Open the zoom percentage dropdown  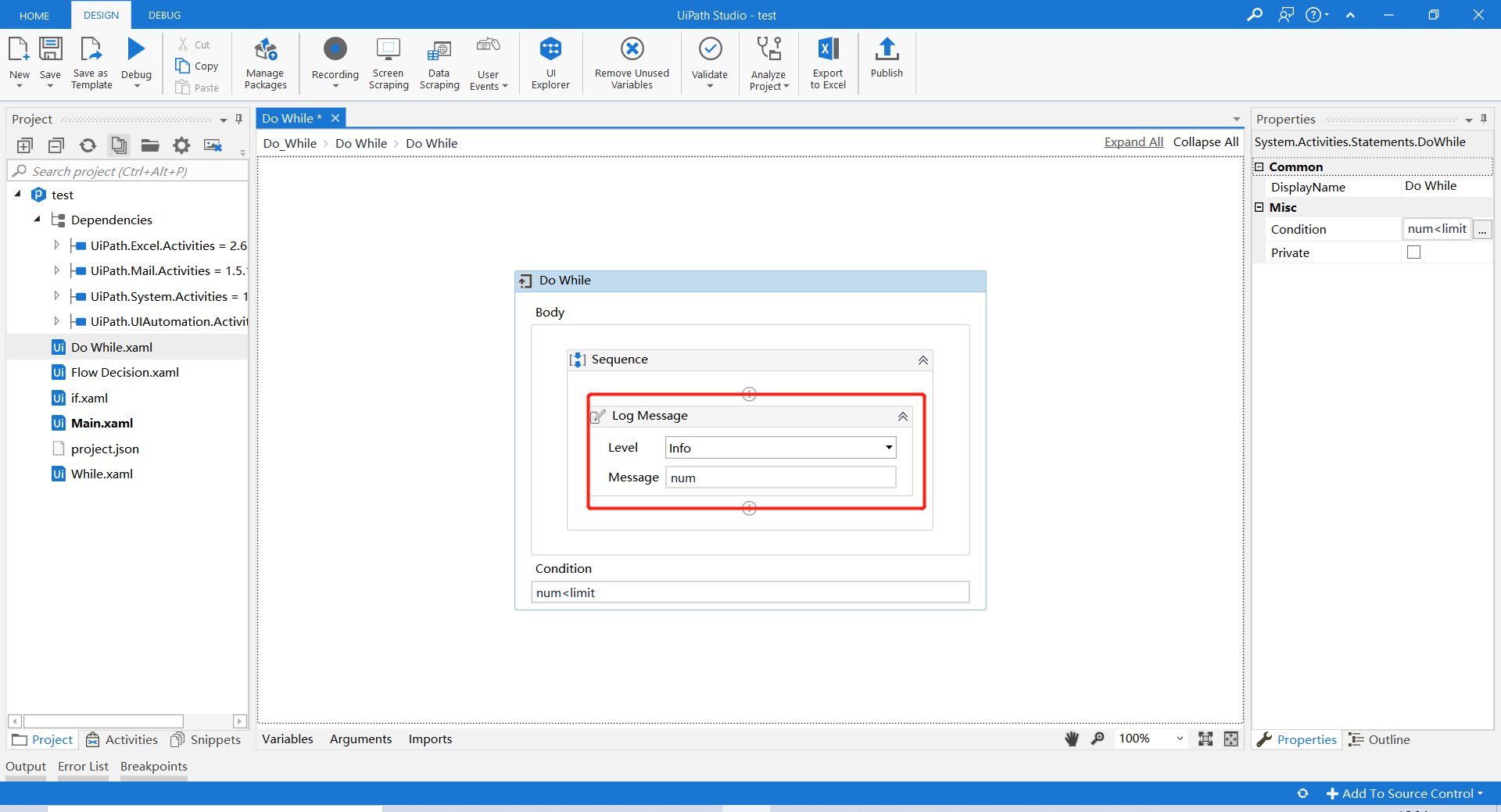coord(1180,739)
